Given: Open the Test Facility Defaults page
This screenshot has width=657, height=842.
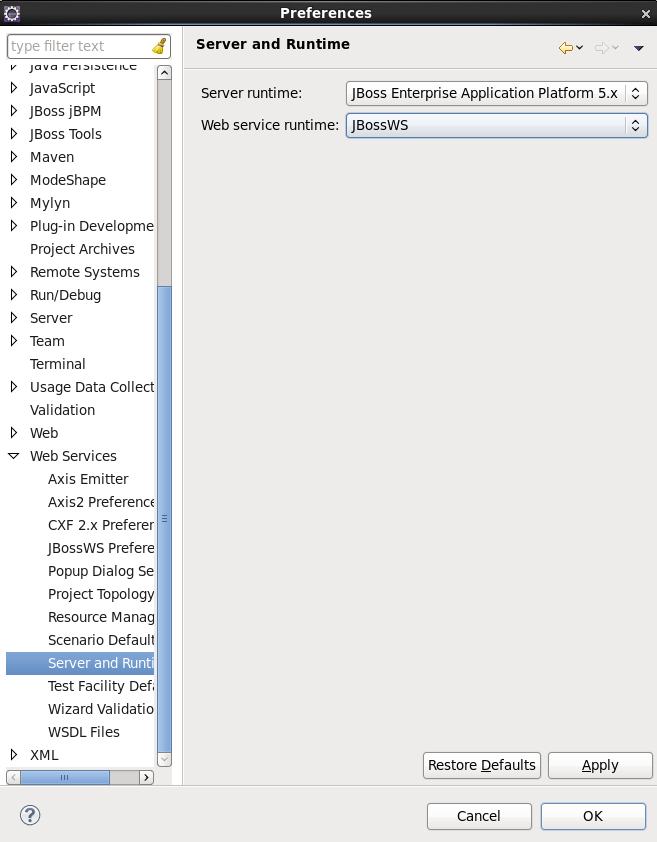Looking at the screenshot, I should [x=101, y=686].
